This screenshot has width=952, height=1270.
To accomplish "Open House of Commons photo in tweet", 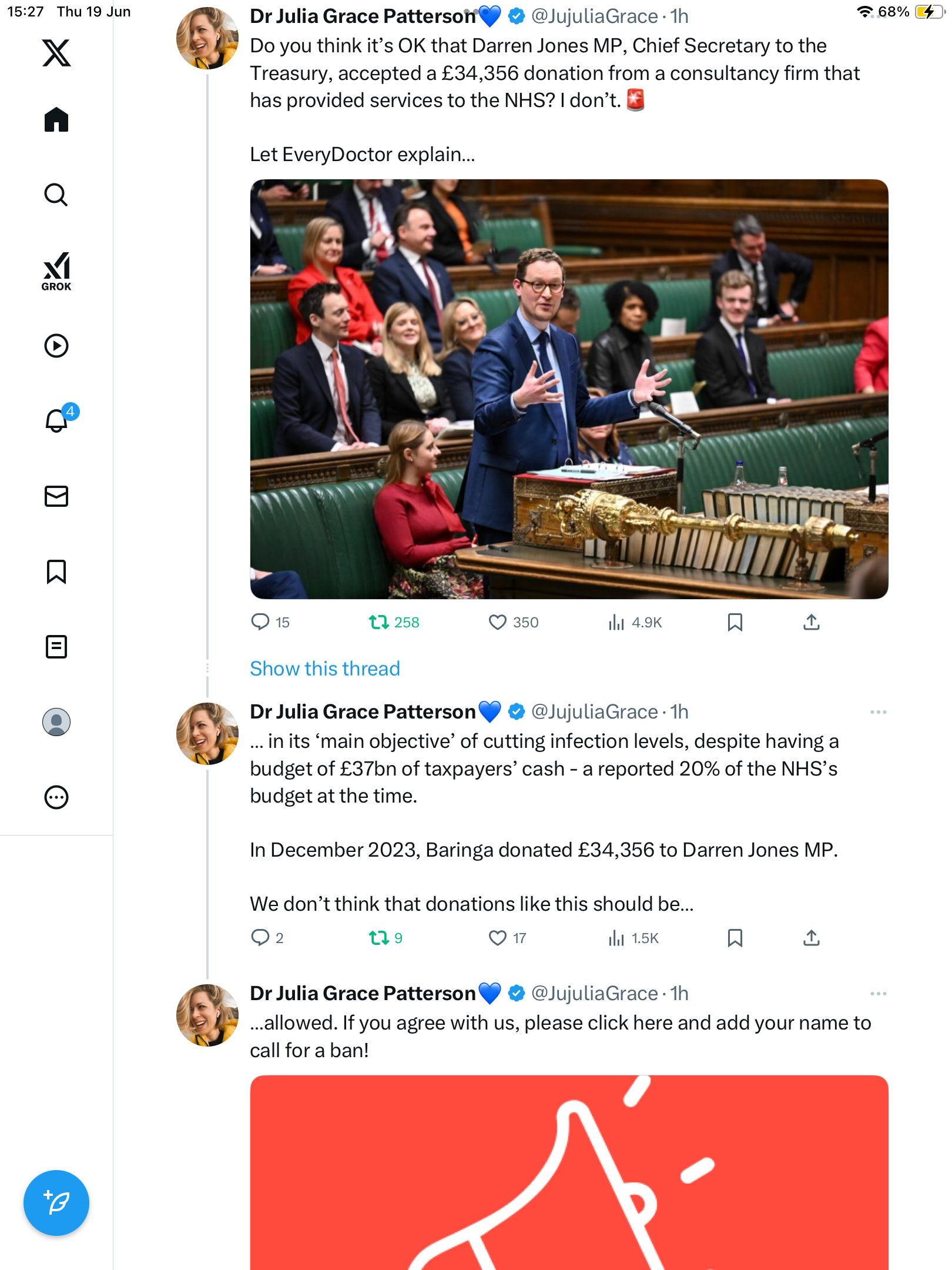I will tap(569, 389).
